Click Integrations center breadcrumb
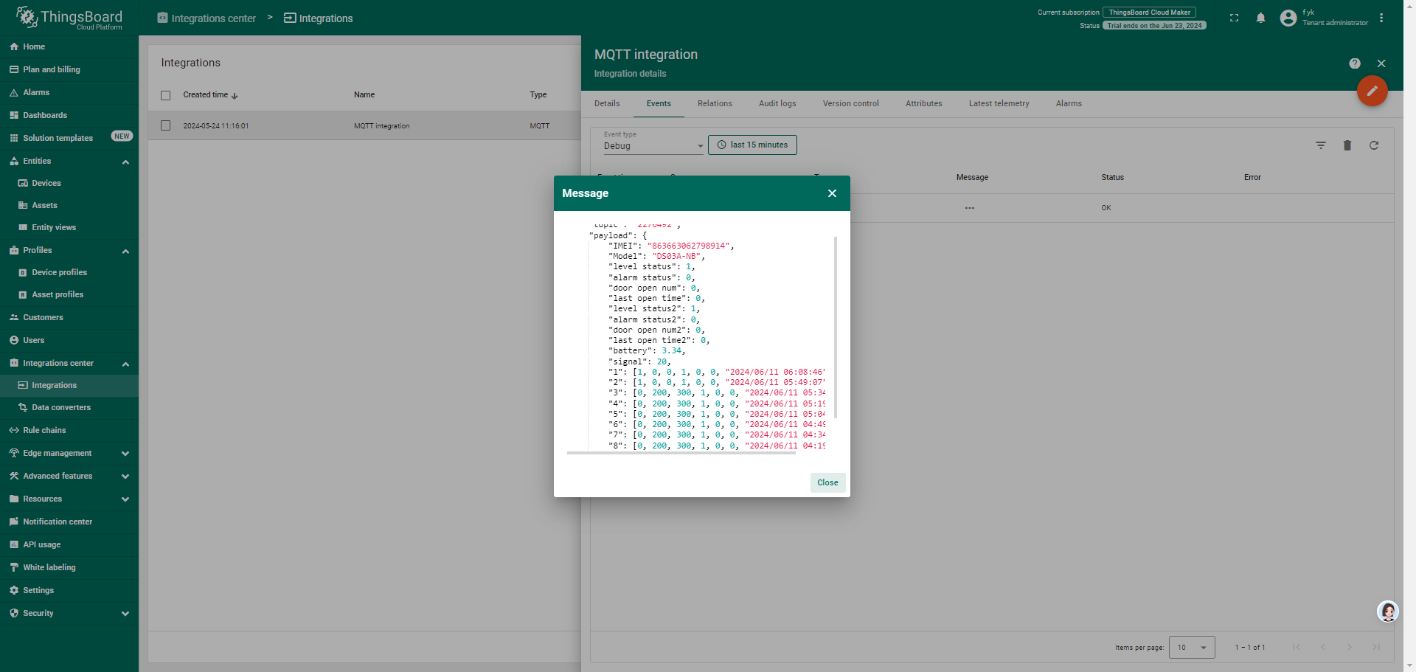The image size is (1416, 672). pos(206,18)
